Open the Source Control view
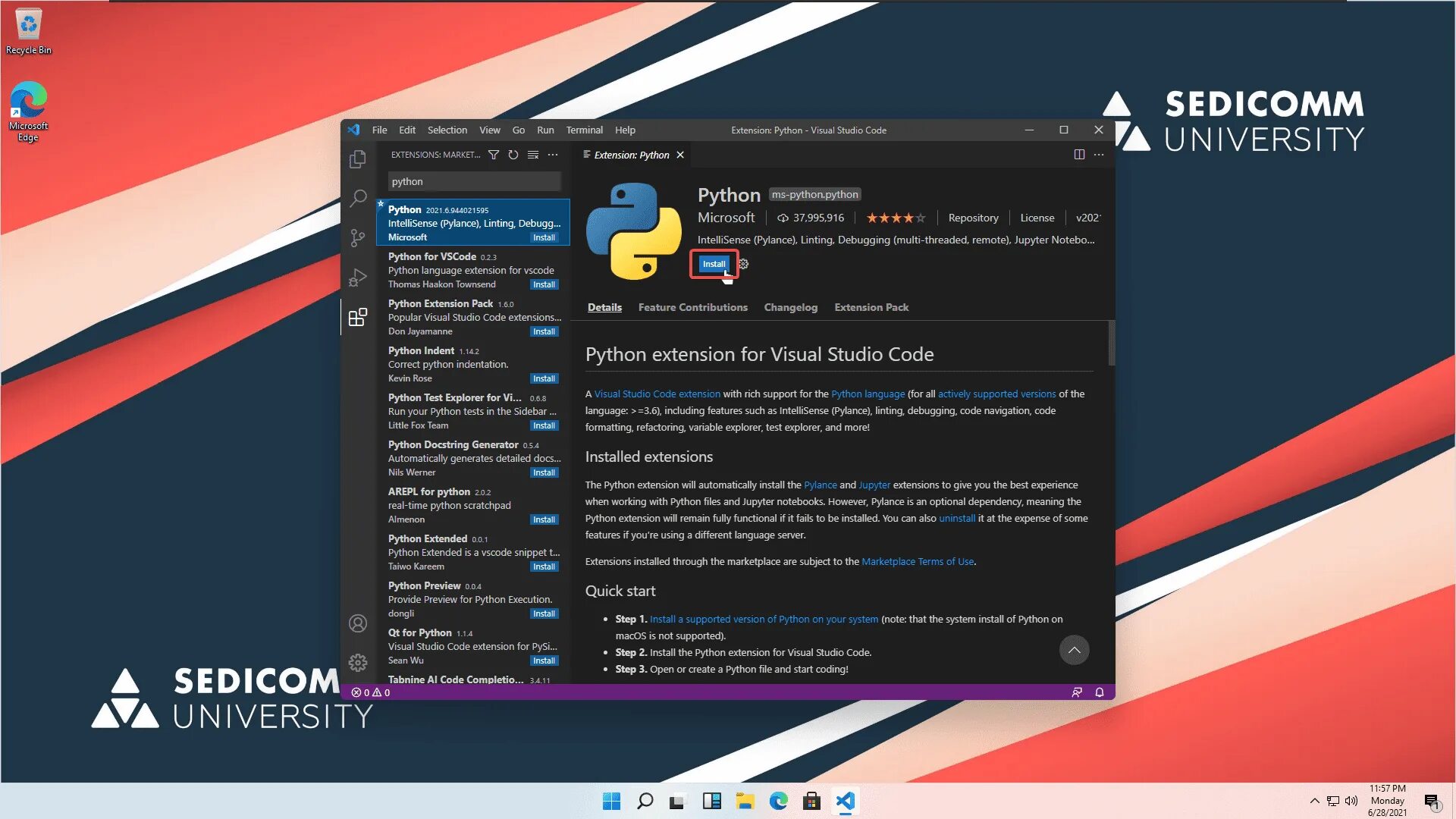The height and width of the screenshot is (819, 1456). click(x=357, y=238)
